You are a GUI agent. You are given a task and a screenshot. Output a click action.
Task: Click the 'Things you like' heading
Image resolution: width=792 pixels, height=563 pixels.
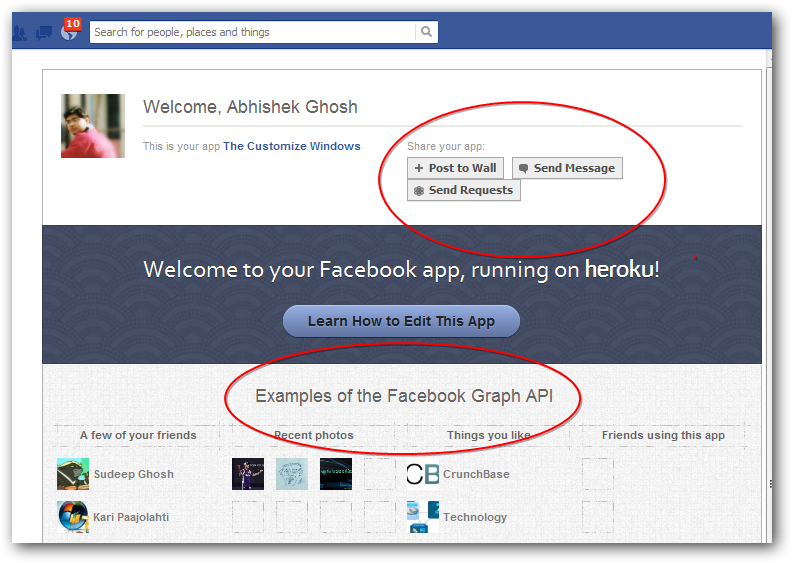[488, 435]
